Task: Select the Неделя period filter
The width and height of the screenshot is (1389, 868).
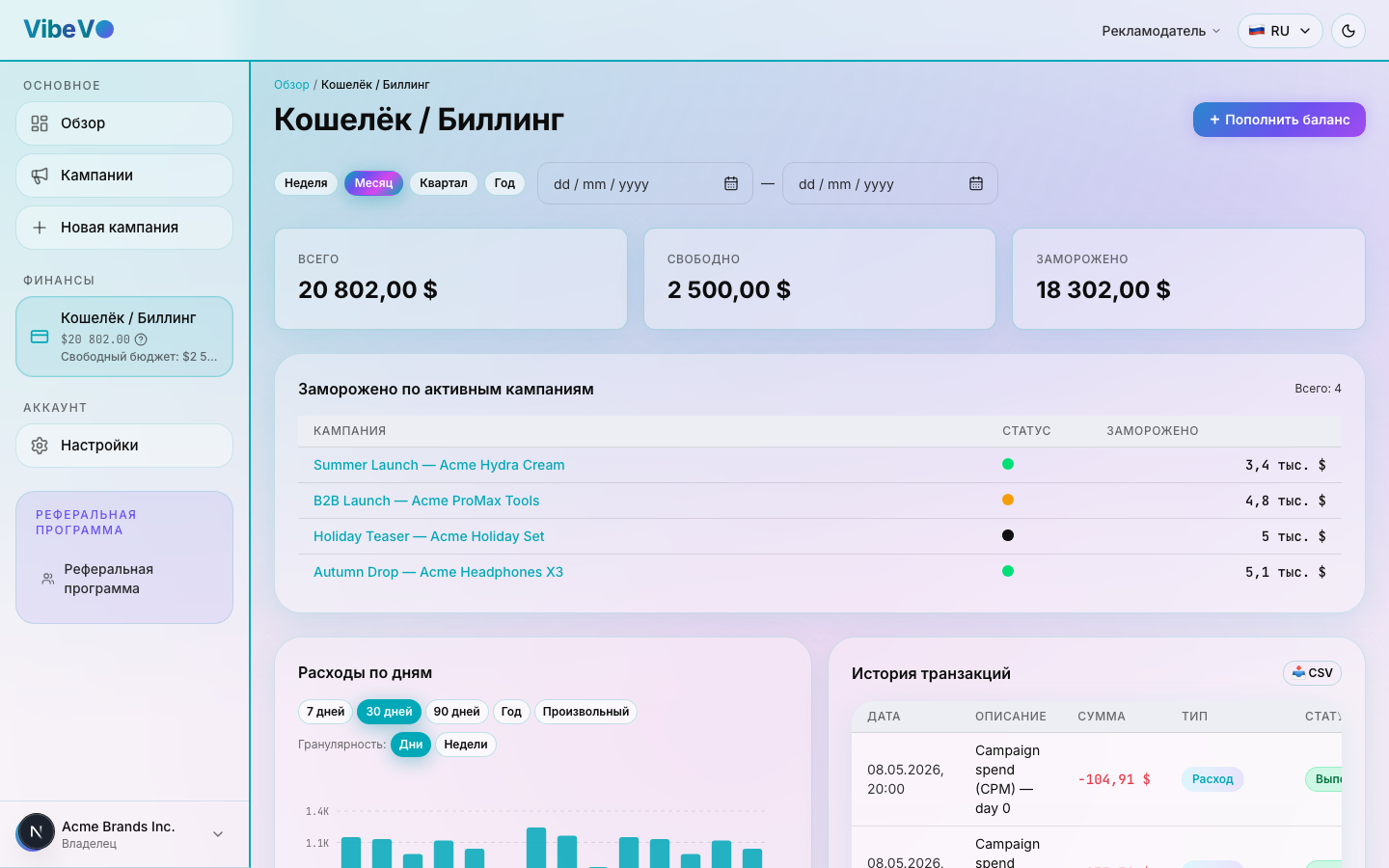Action: point(306,183)
